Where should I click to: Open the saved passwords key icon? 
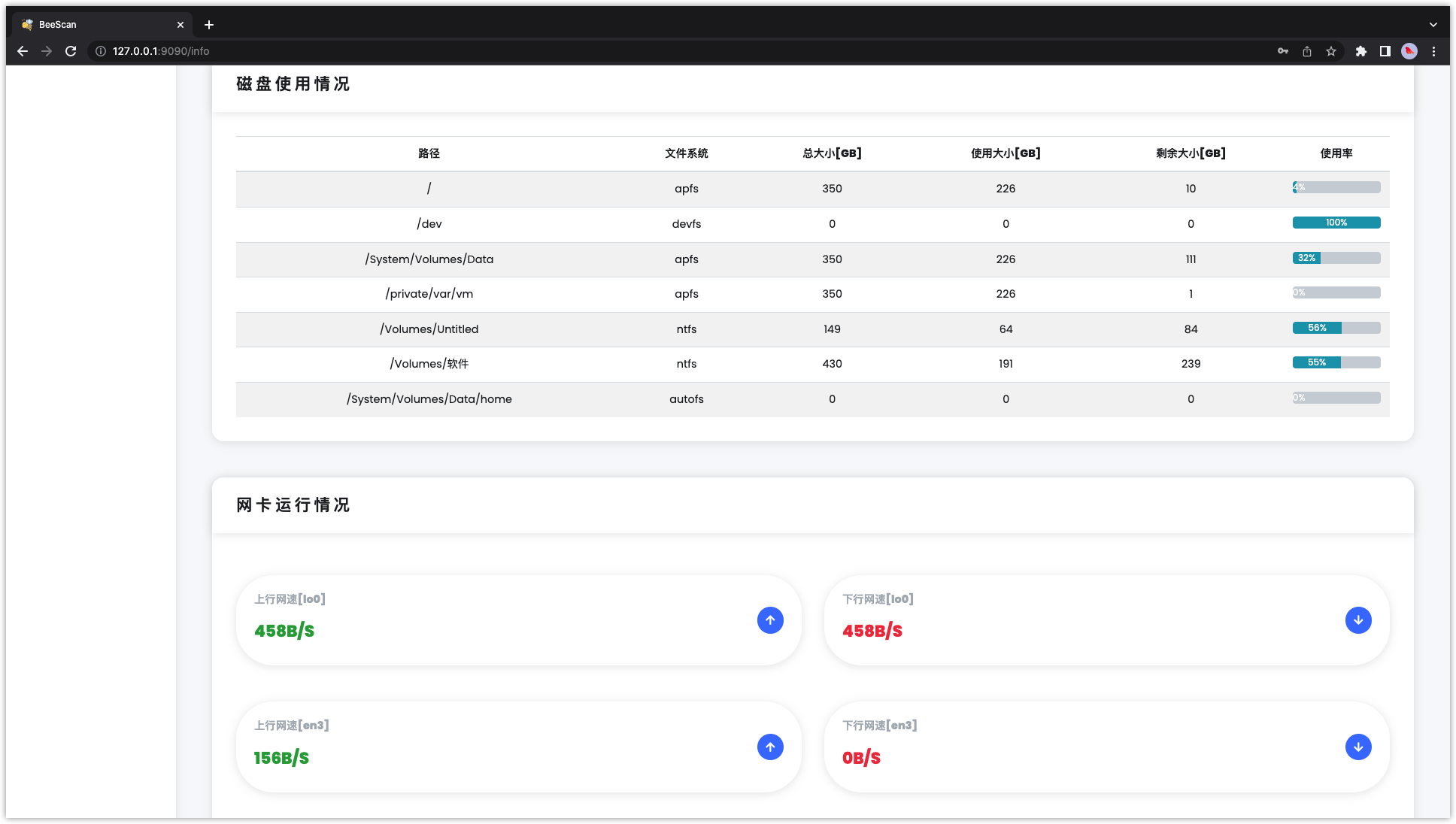tap(1283, 51)
